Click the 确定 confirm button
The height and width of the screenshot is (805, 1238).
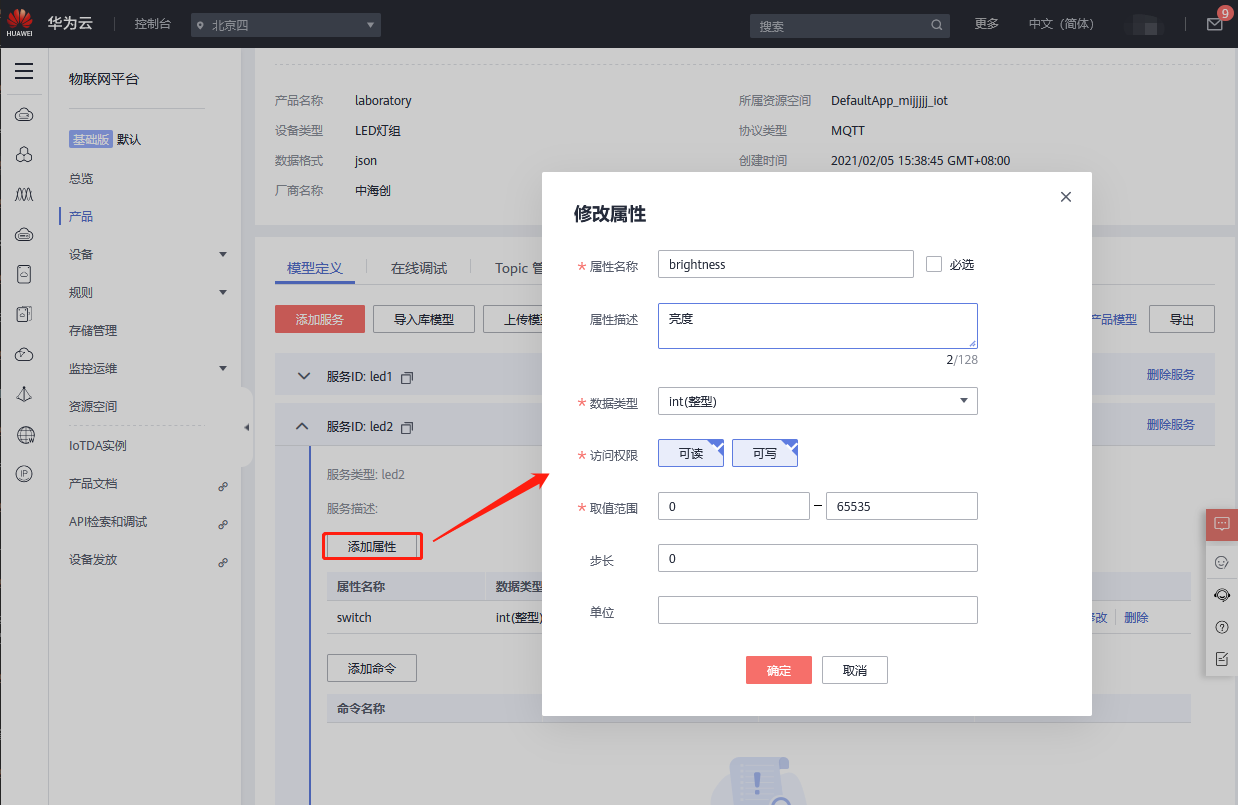pyautogui.click(x=779, y=670)
